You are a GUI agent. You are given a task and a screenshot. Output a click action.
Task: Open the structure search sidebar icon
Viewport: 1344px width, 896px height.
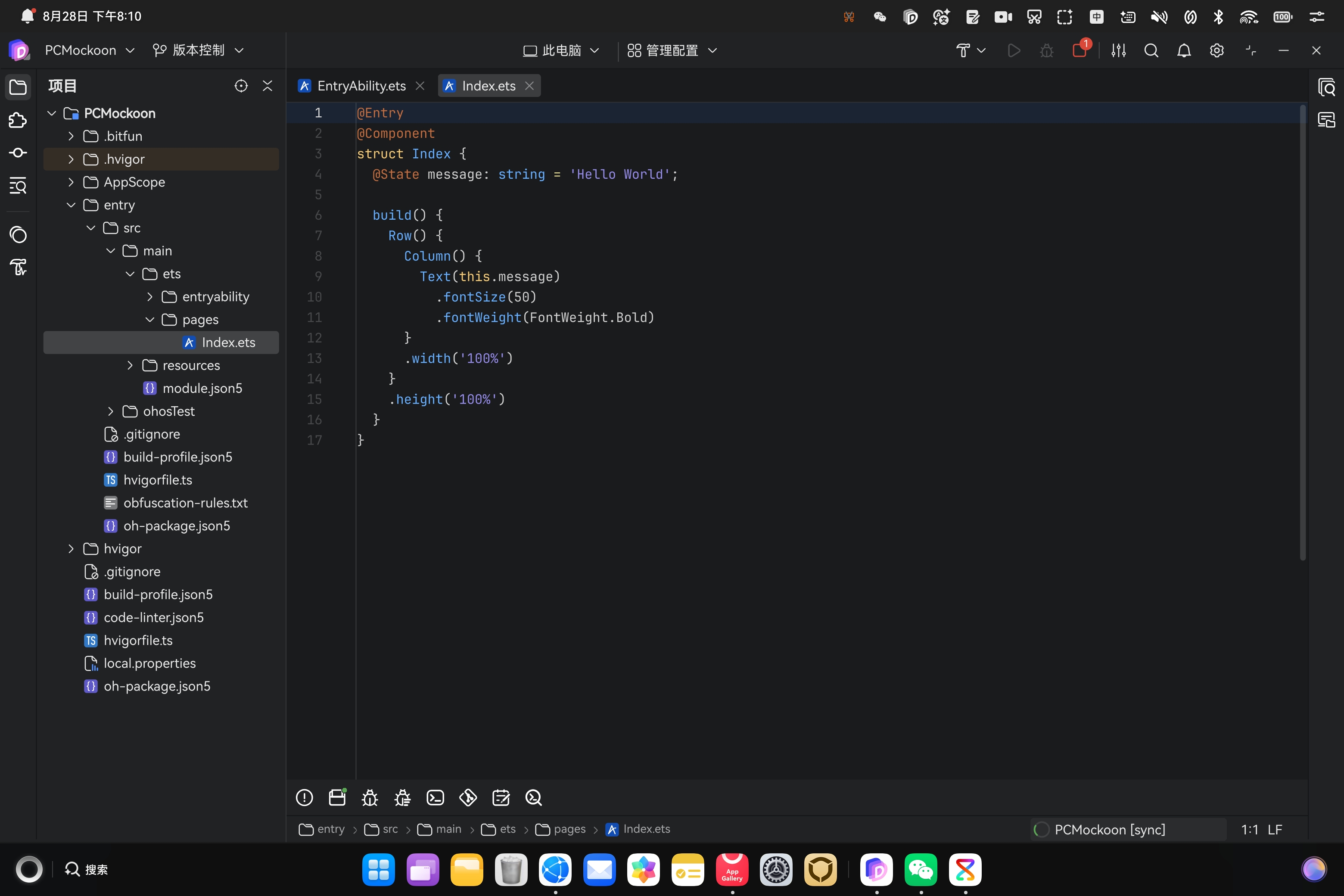[x=18, y=186]
